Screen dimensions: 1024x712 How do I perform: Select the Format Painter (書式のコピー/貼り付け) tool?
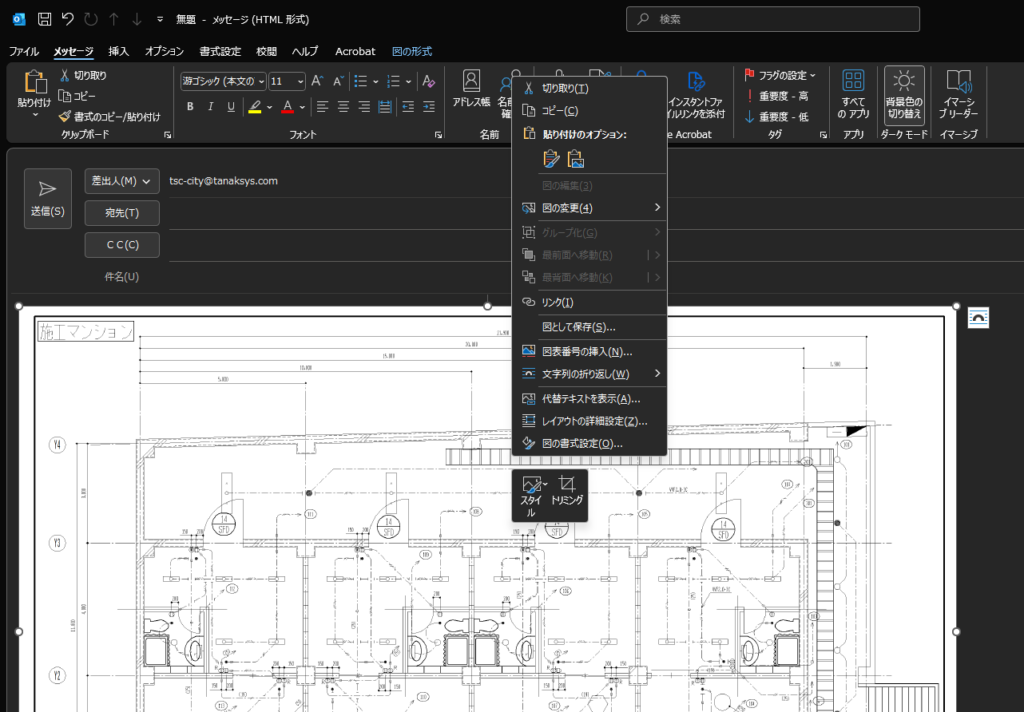(x=109, y=116)
